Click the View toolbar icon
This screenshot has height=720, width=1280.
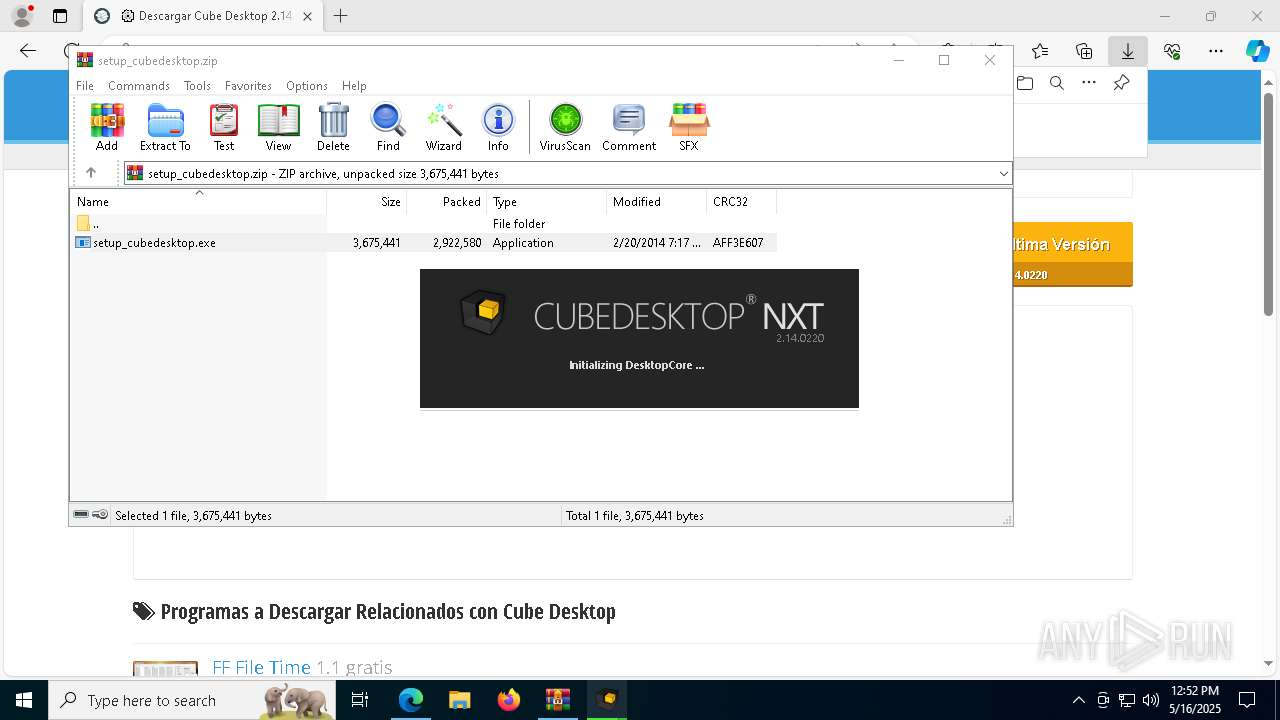tap(278, 127)
